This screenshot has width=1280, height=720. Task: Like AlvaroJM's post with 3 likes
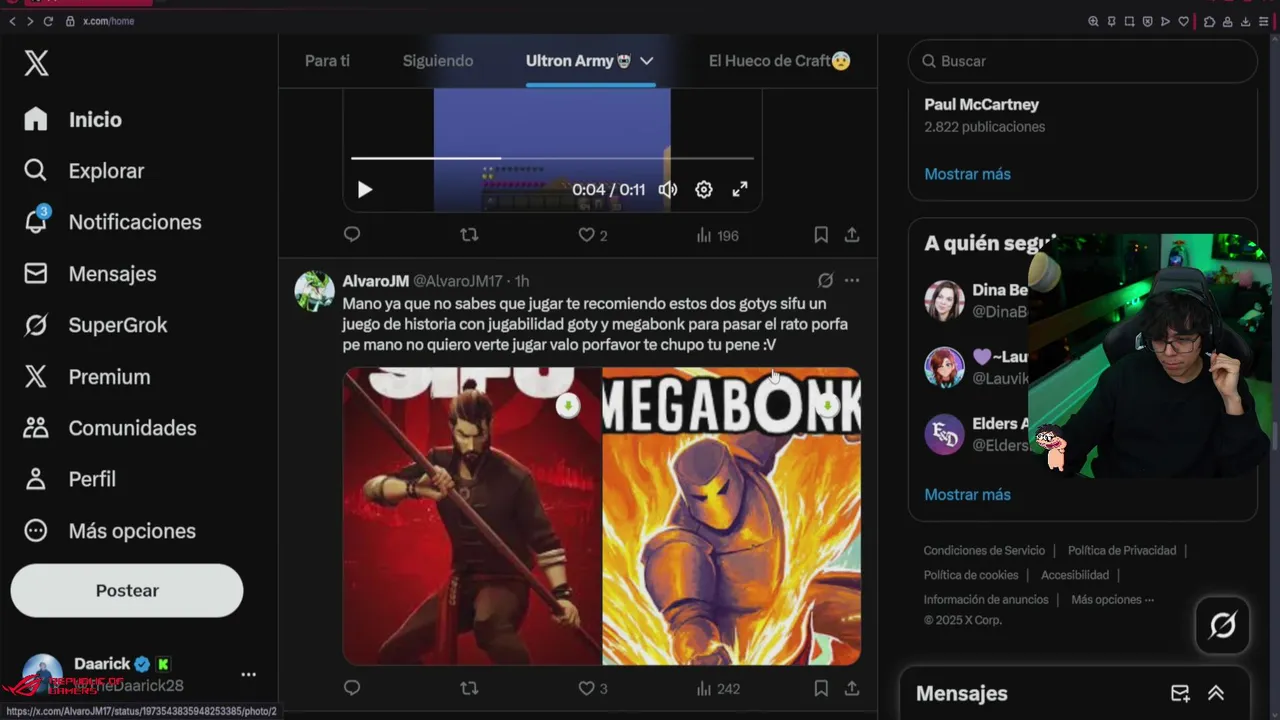(x=593, y=688)
